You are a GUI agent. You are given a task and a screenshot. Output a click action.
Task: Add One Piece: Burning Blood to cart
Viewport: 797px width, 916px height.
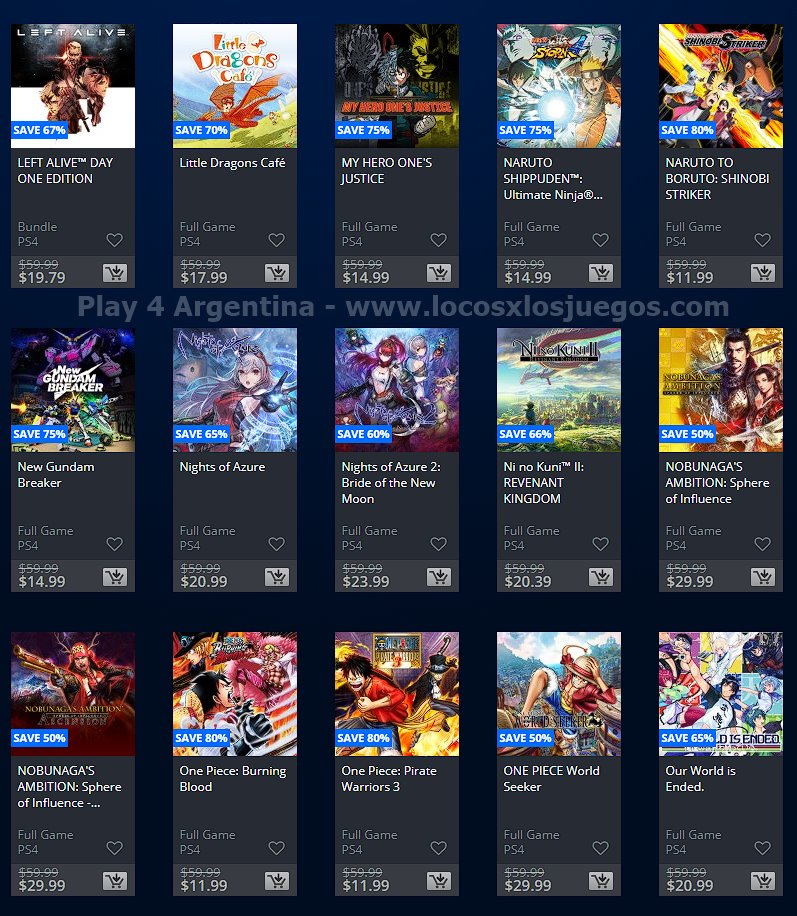pos(276,881)
